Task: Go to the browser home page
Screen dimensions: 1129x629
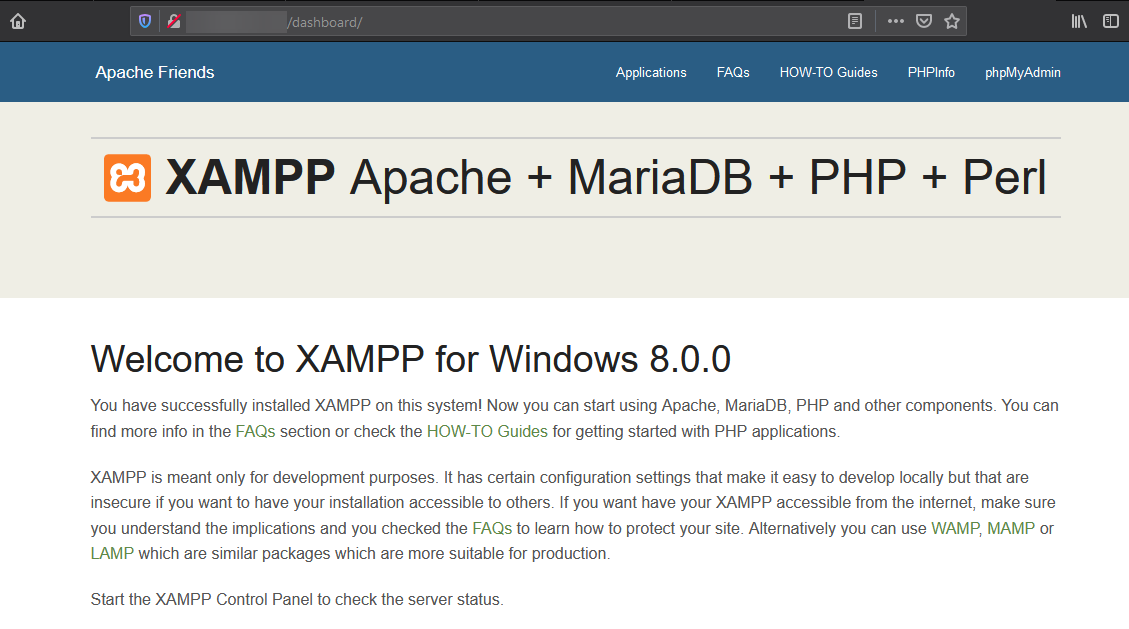Action: pos(18,22)
